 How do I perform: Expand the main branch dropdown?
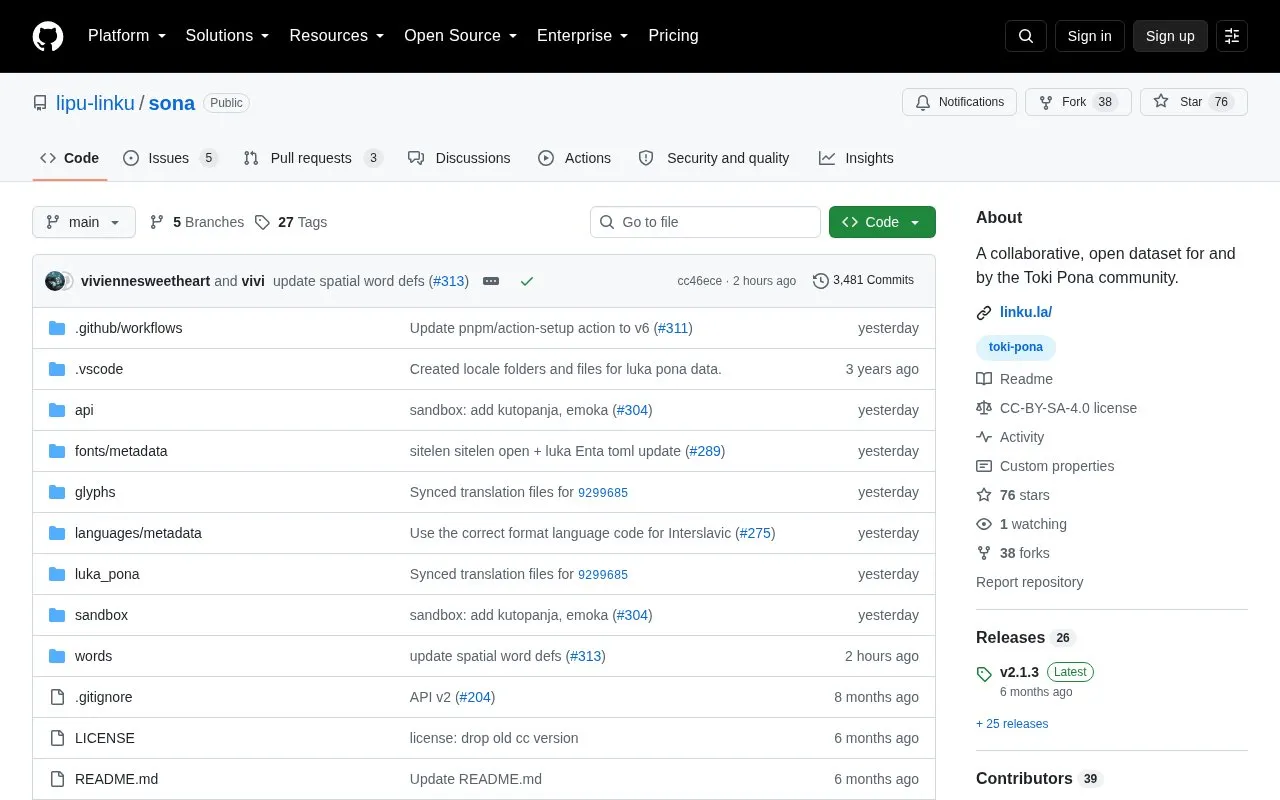[84, 222]
